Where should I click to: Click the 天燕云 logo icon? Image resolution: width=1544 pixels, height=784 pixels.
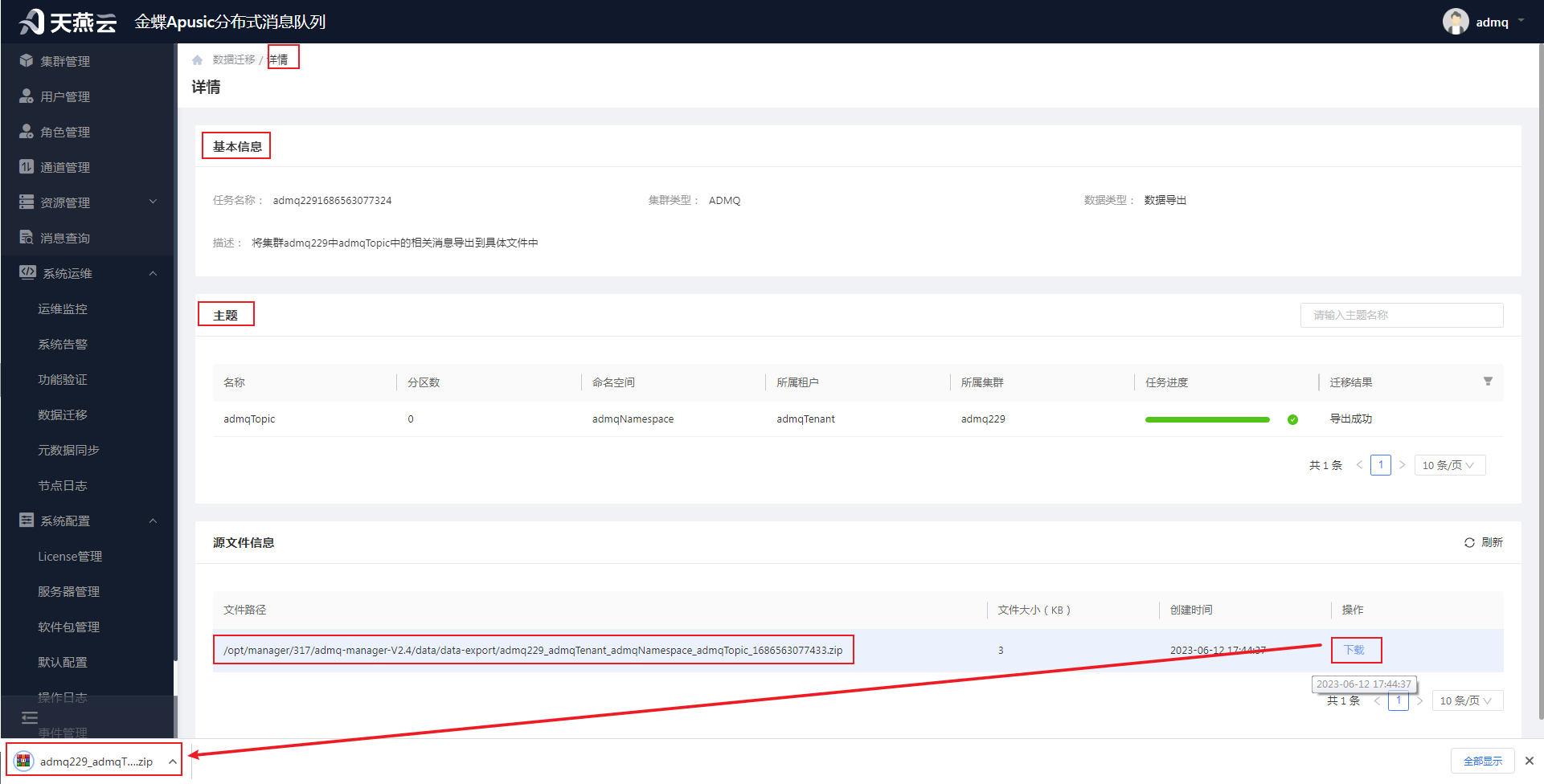point(32,22)
